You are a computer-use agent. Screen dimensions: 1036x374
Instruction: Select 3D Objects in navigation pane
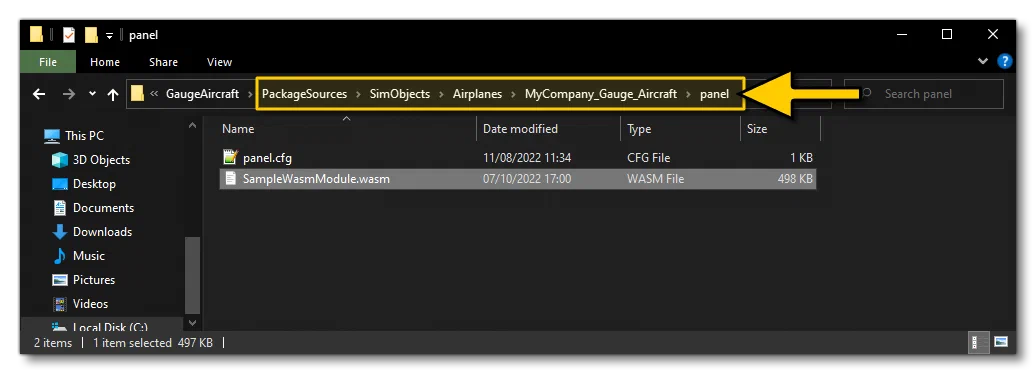tap(101, 160)
